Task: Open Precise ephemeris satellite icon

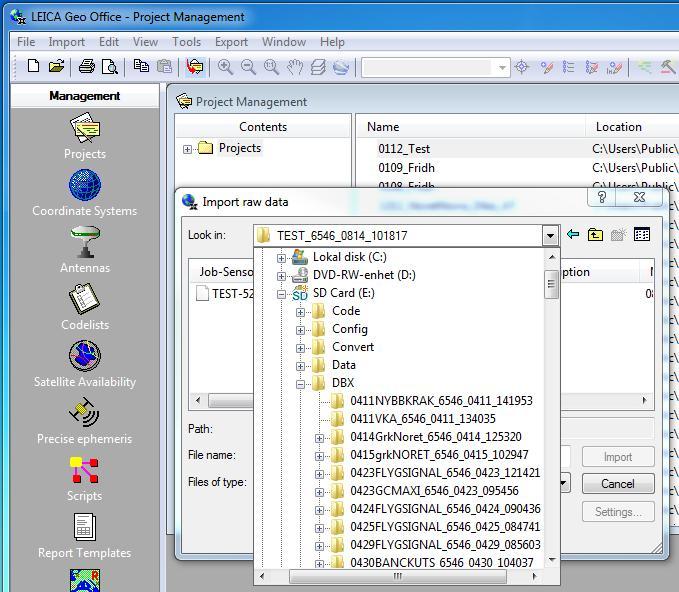Action: tap(85, 413)
